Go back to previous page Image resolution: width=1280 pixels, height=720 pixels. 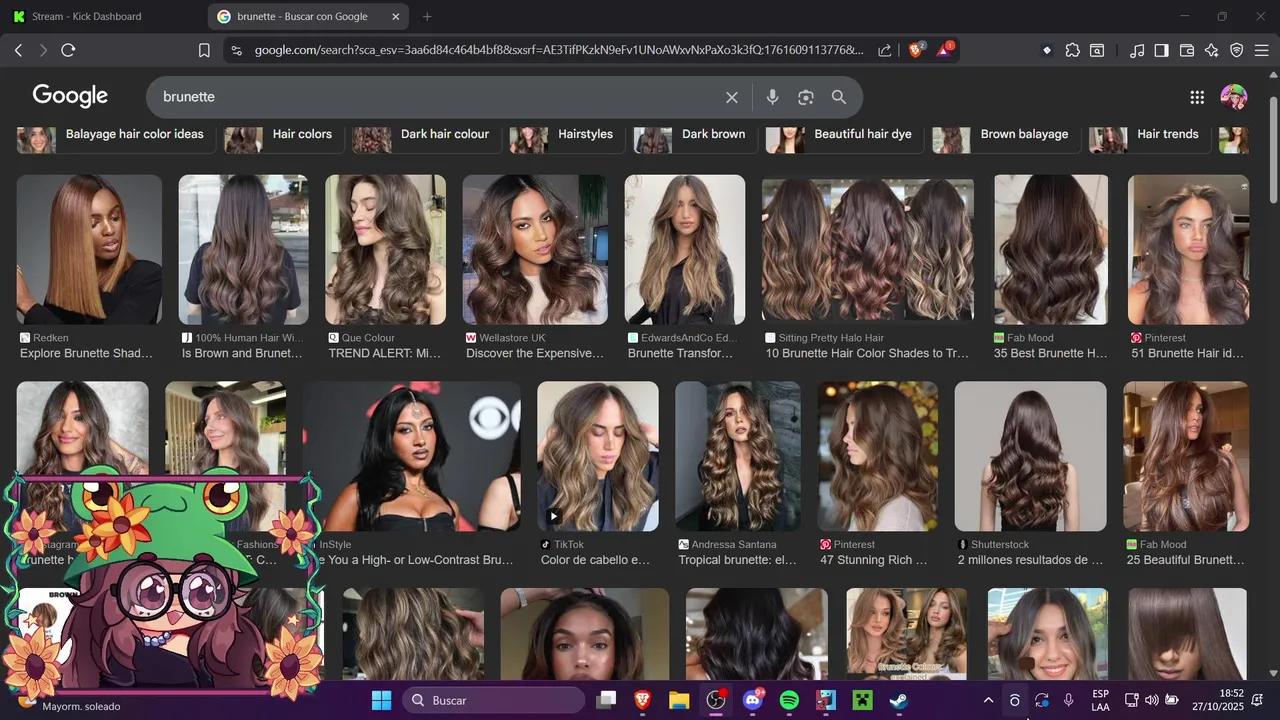point(18,50)
